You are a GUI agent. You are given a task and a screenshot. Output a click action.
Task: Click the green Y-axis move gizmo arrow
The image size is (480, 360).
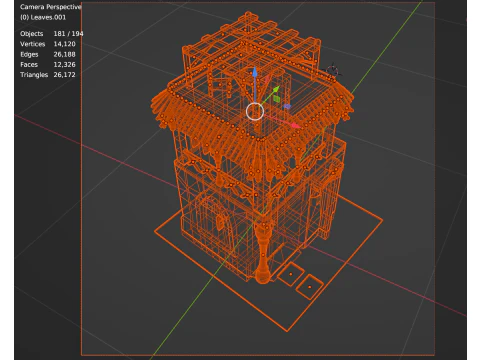point(276,89)
